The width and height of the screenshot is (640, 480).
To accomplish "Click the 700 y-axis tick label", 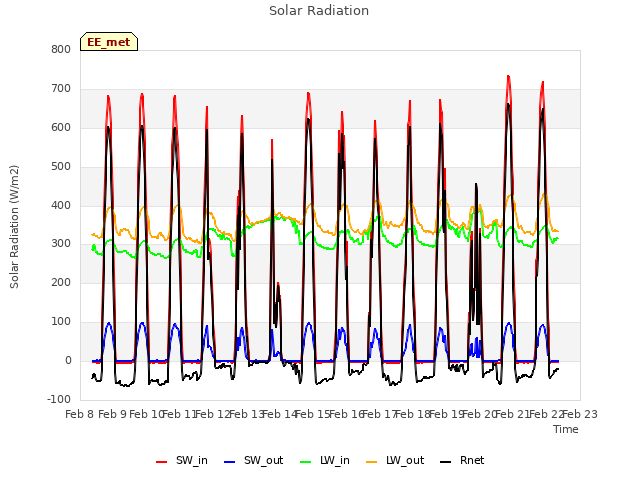I will [x=61, y=89].
